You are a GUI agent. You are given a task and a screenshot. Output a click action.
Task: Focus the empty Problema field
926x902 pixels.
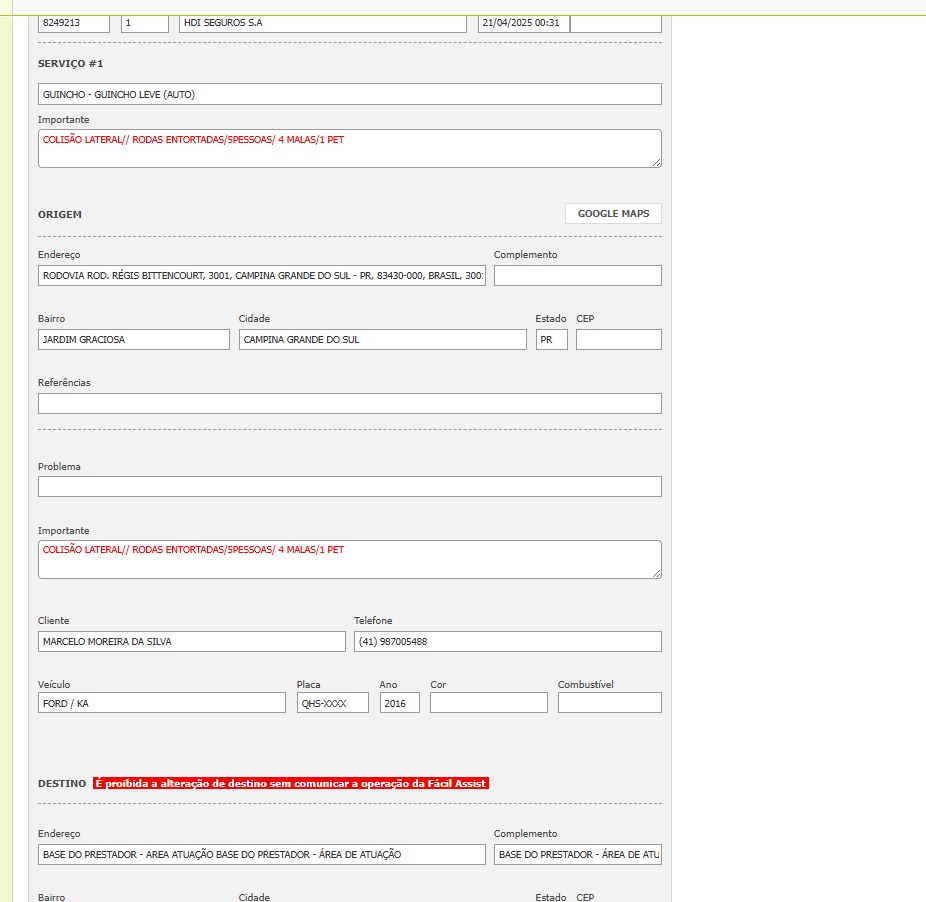coord(349,487)
